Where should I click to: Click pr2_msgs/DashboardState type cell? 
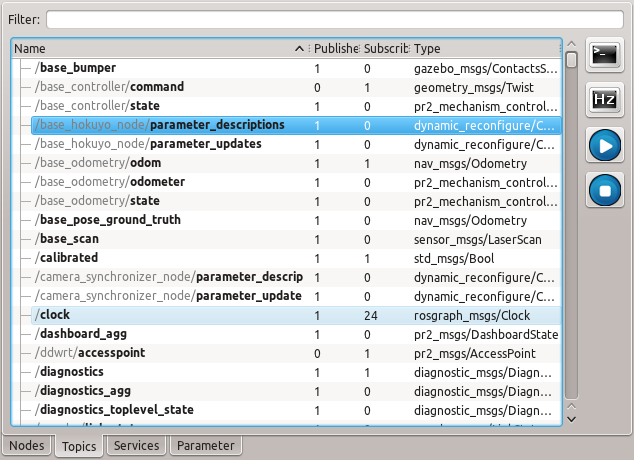pyautogui.click(x=486, y=335)
